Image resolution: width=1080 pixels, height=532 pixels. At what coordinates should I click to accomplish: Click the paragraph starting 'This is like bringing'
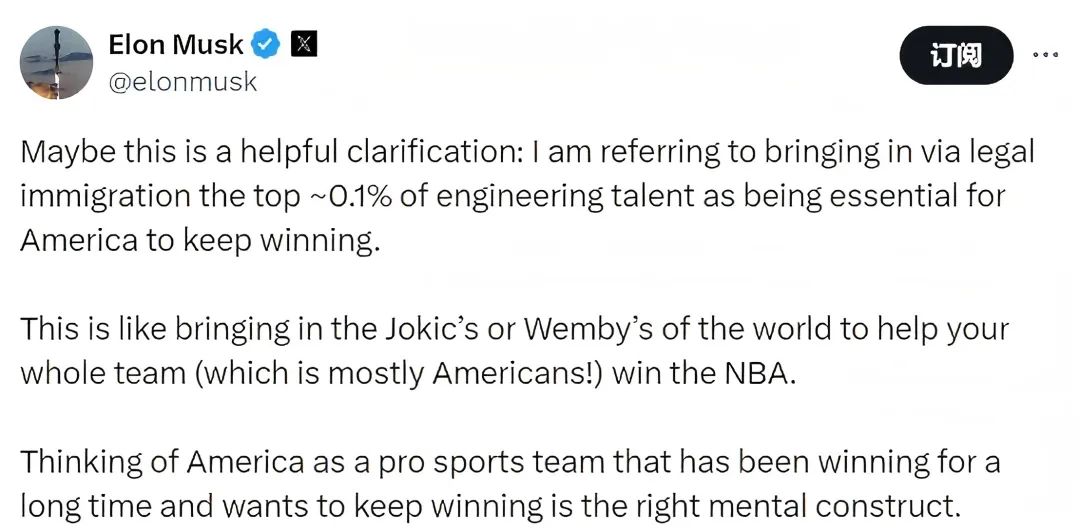[x=515, y=351]
